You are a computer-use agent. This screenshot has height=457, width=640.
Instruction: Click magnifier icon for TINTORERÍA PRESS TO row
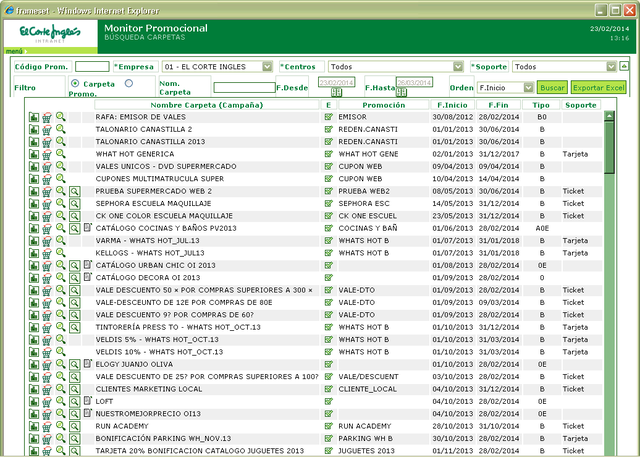pos(61,327)
